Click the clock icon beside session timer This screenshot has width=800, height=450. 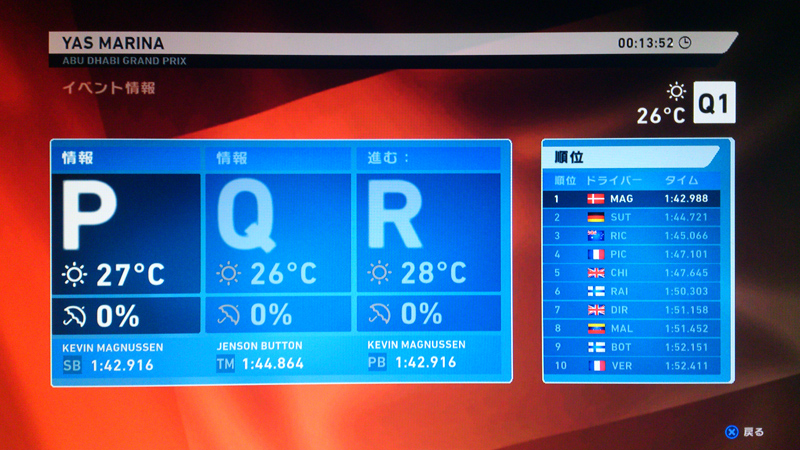tap(685, 43)
